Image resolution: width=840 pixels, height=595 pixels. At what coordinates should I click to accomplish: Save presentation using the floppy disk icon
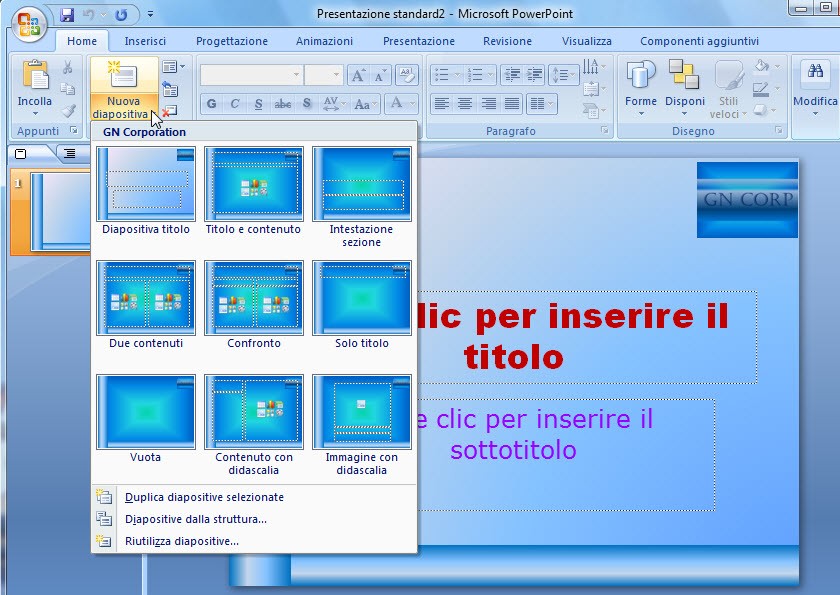pyautogui.click(x=68, y=15)
